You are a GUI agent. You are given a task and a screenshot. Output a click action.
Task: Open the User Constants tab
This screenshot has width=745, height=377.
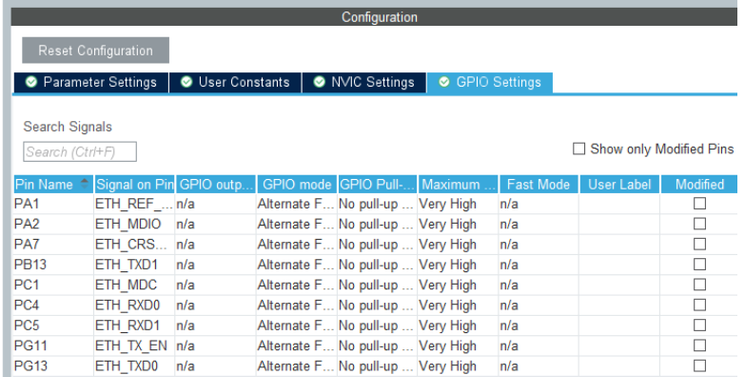pyautogui.click(x=235, y=82)
